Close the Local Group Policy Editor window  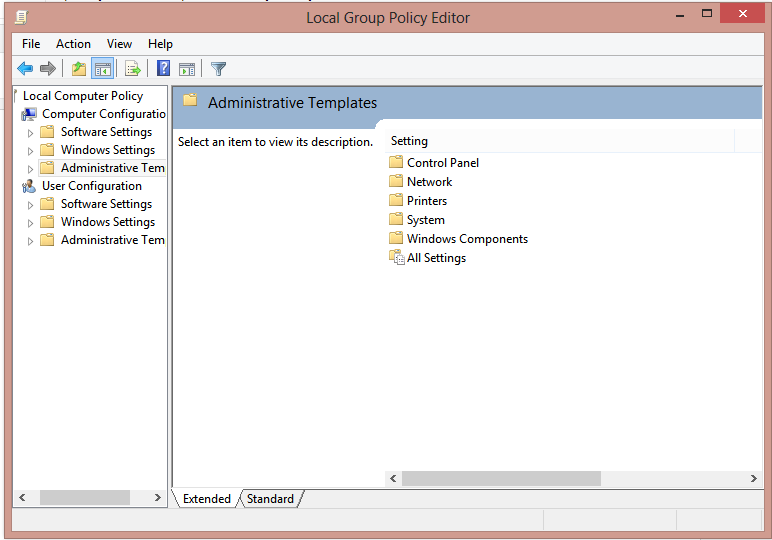742,14
